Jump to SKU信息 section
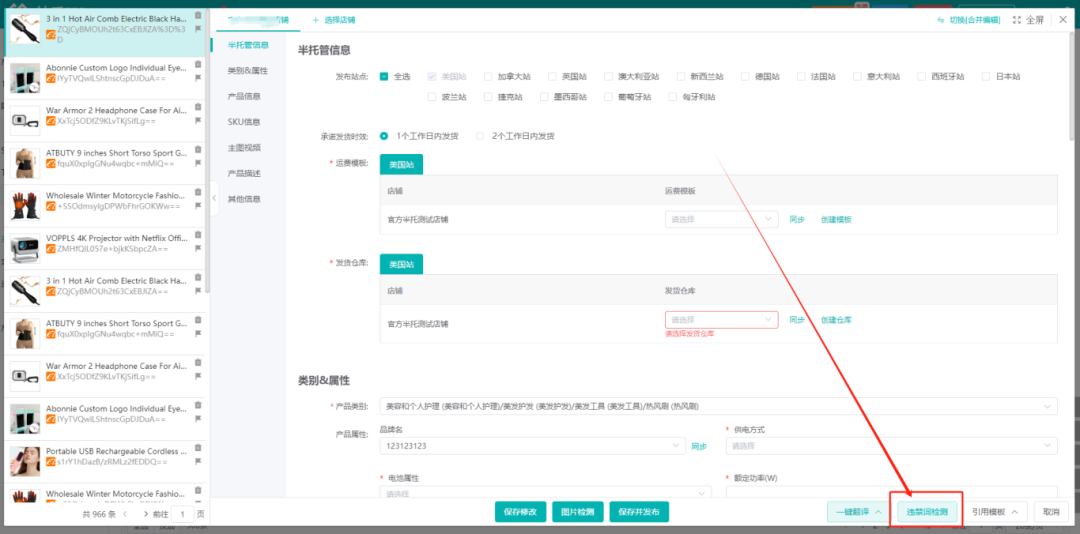This screenshot has height=534, width=1080. [x=244, y=122]
